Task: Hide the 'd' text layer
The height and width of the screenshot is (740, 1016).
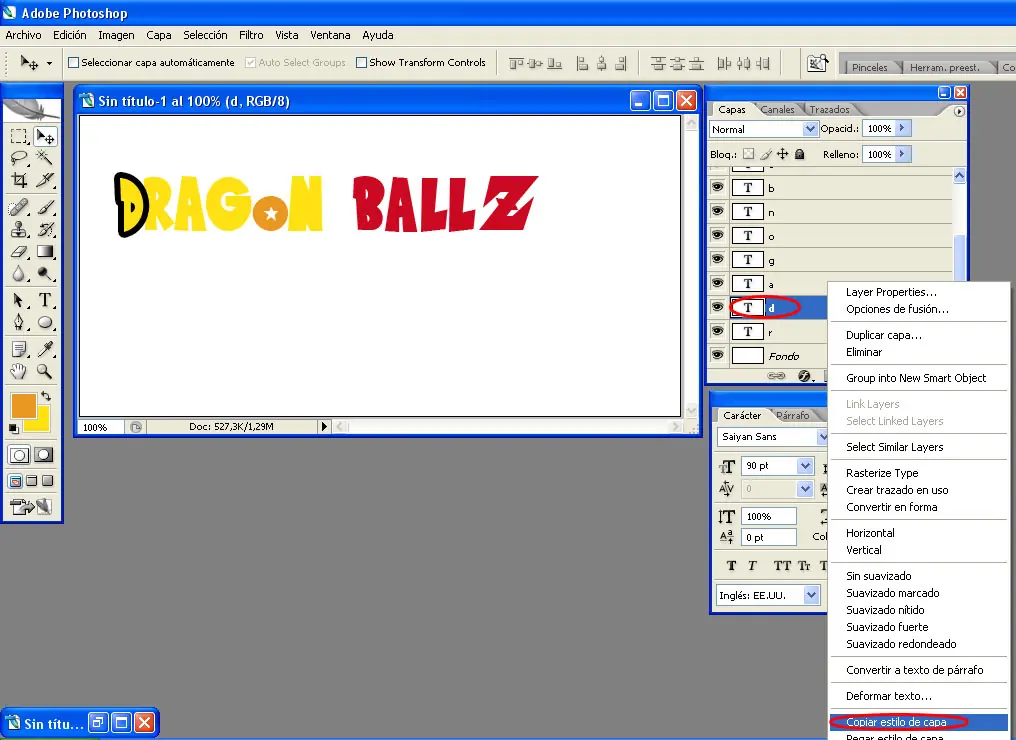Action: [717, 307]
